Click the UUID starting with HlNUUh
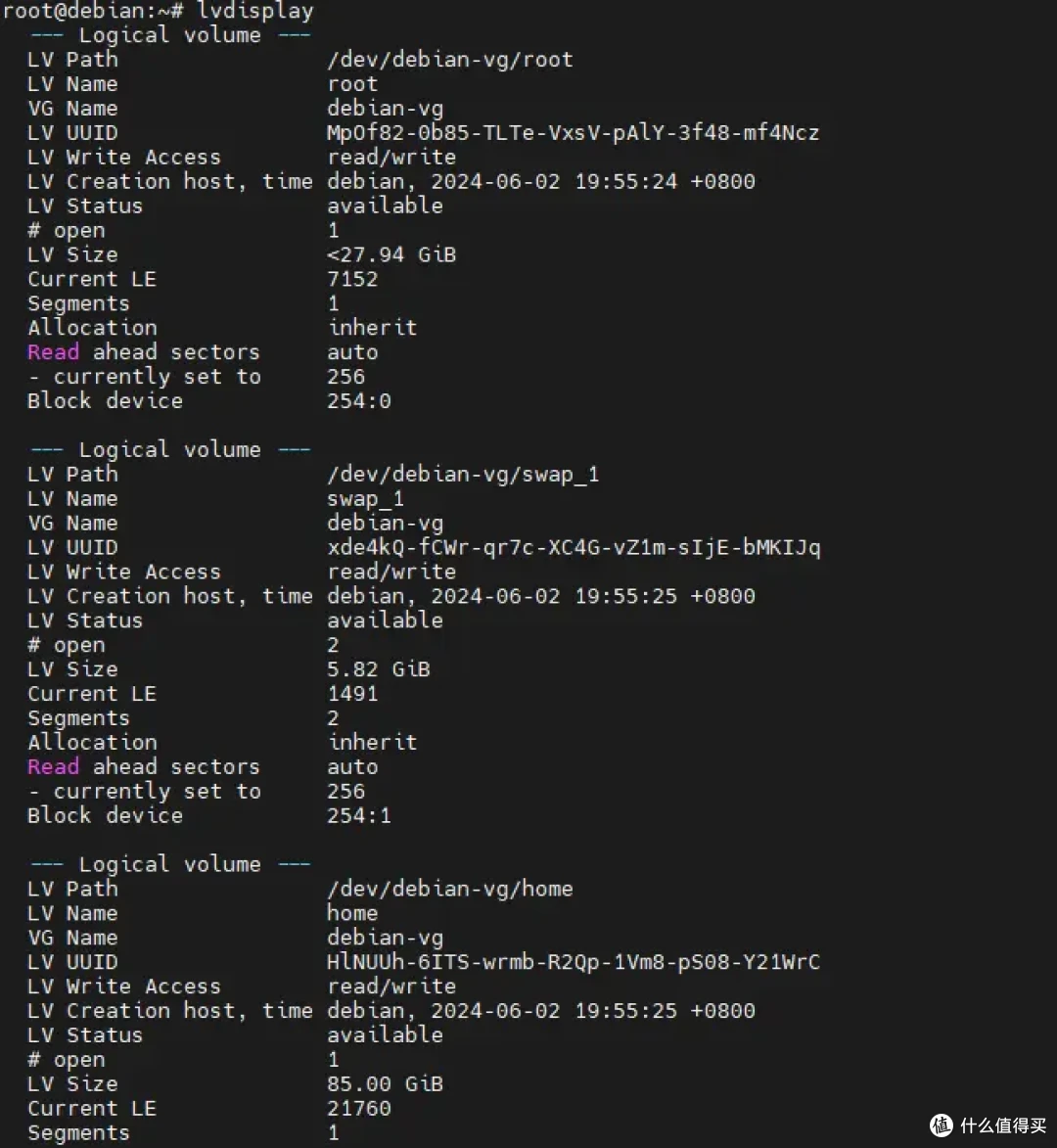This screenshot has width=1057, height=1148. point(574,962)
